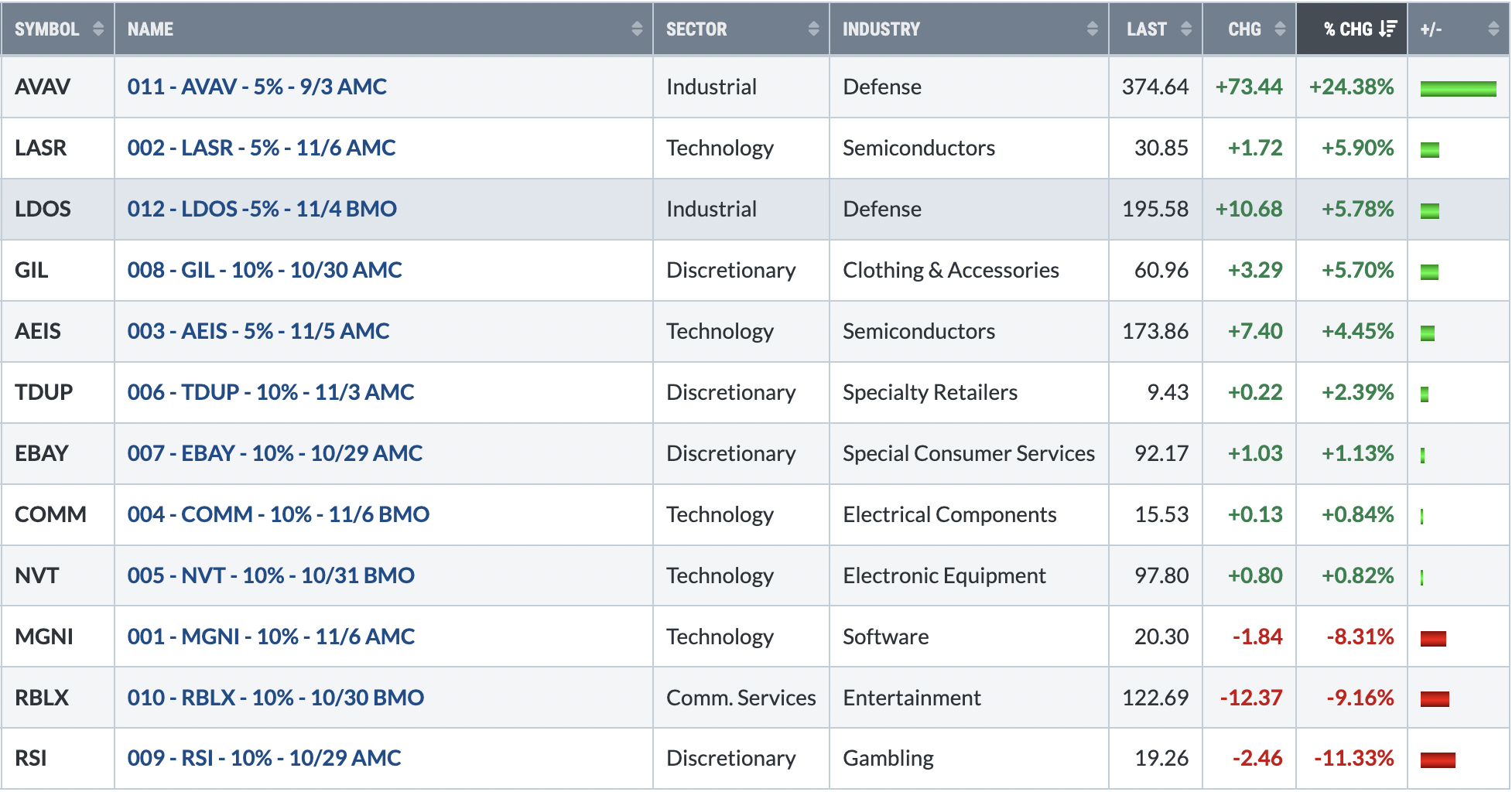Click the SECTOR column sort icon

click(813, 29)
